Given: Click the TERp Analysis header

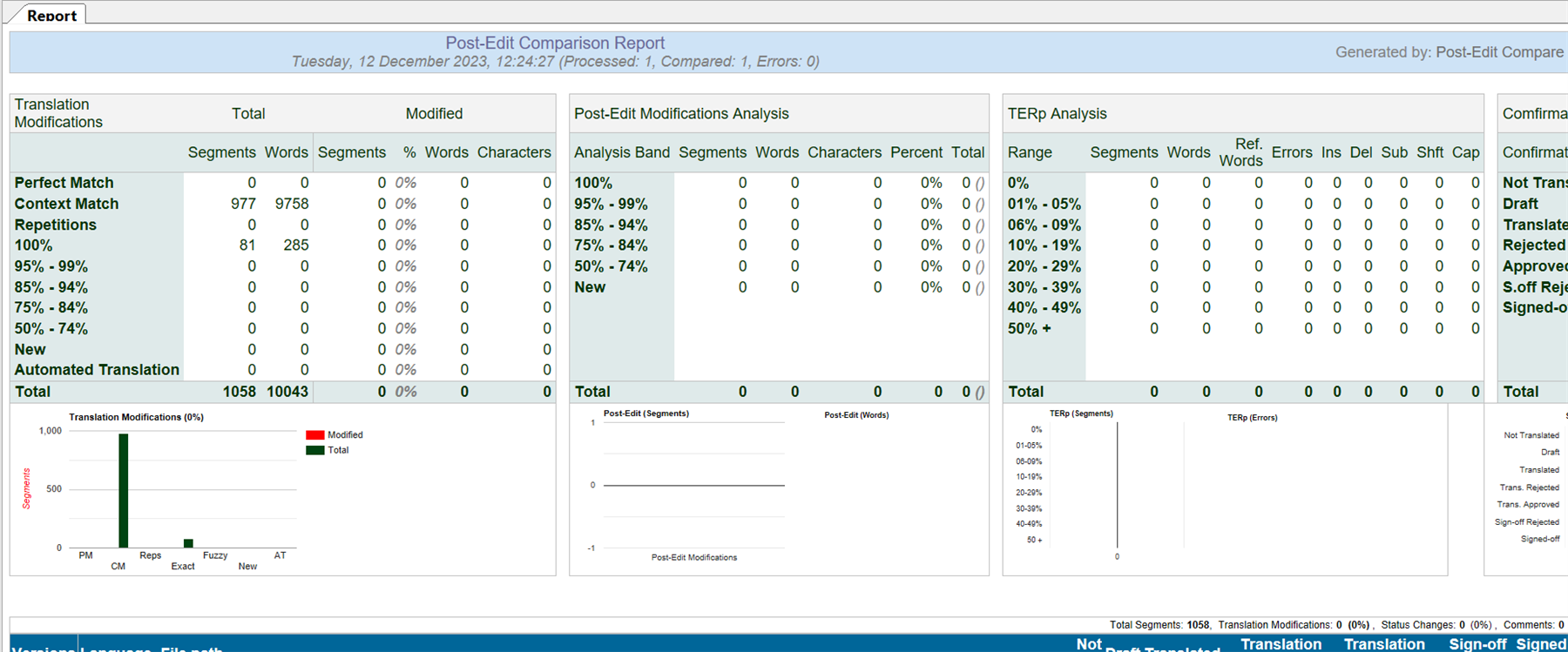Looking at the screenshot, I should point(1057,114).
